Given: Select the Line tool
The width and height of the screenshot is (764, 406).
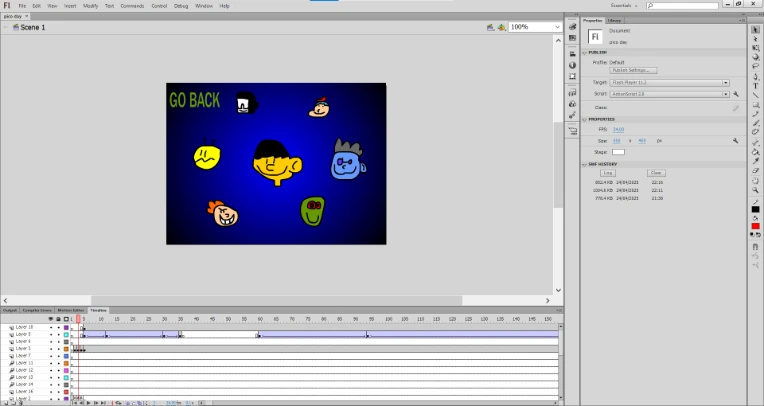Looking at the screenshot, I should pos(756,95).
